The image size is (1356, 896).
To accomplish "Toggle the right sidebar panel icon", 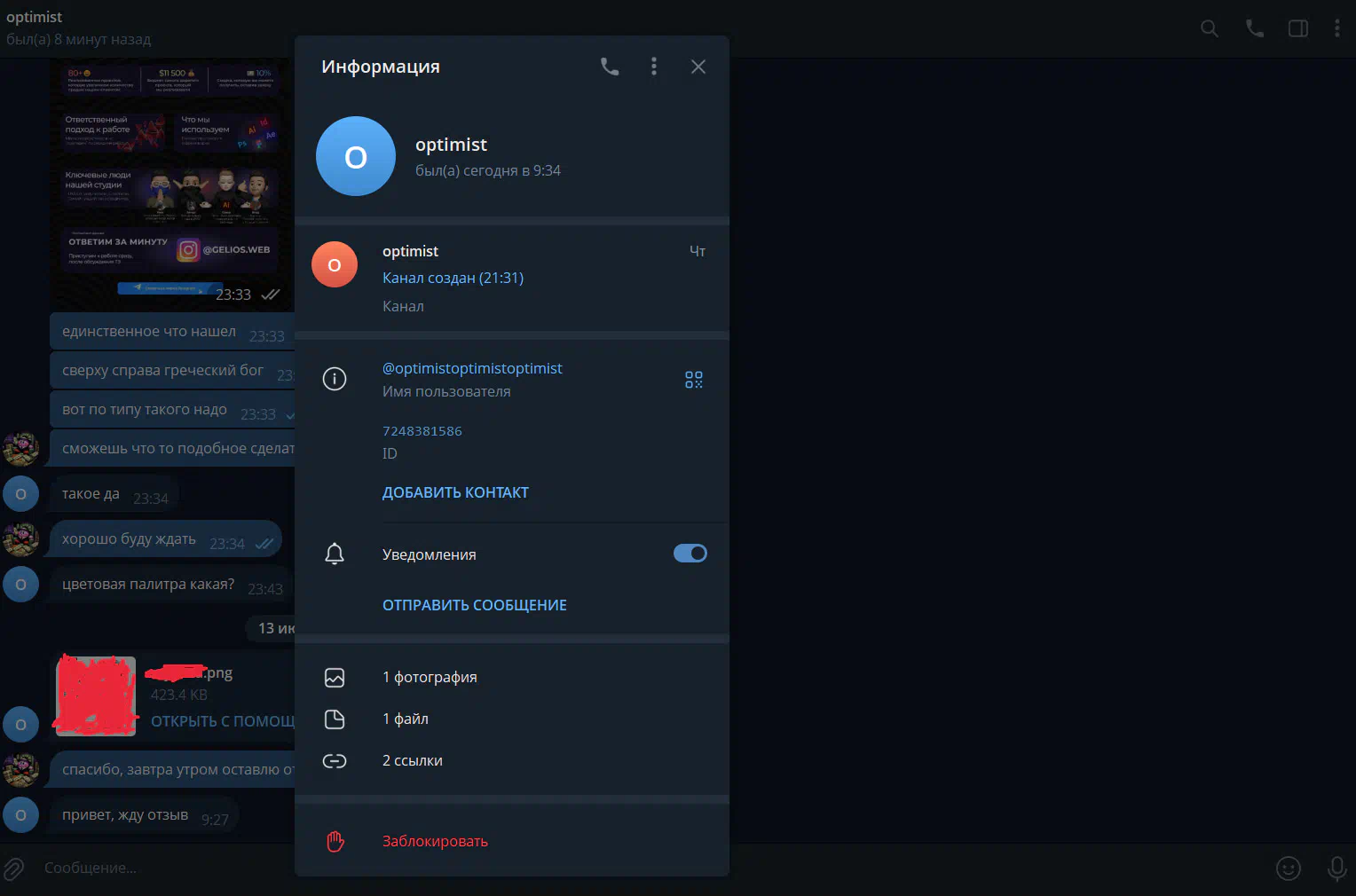I will [1298, 28].
